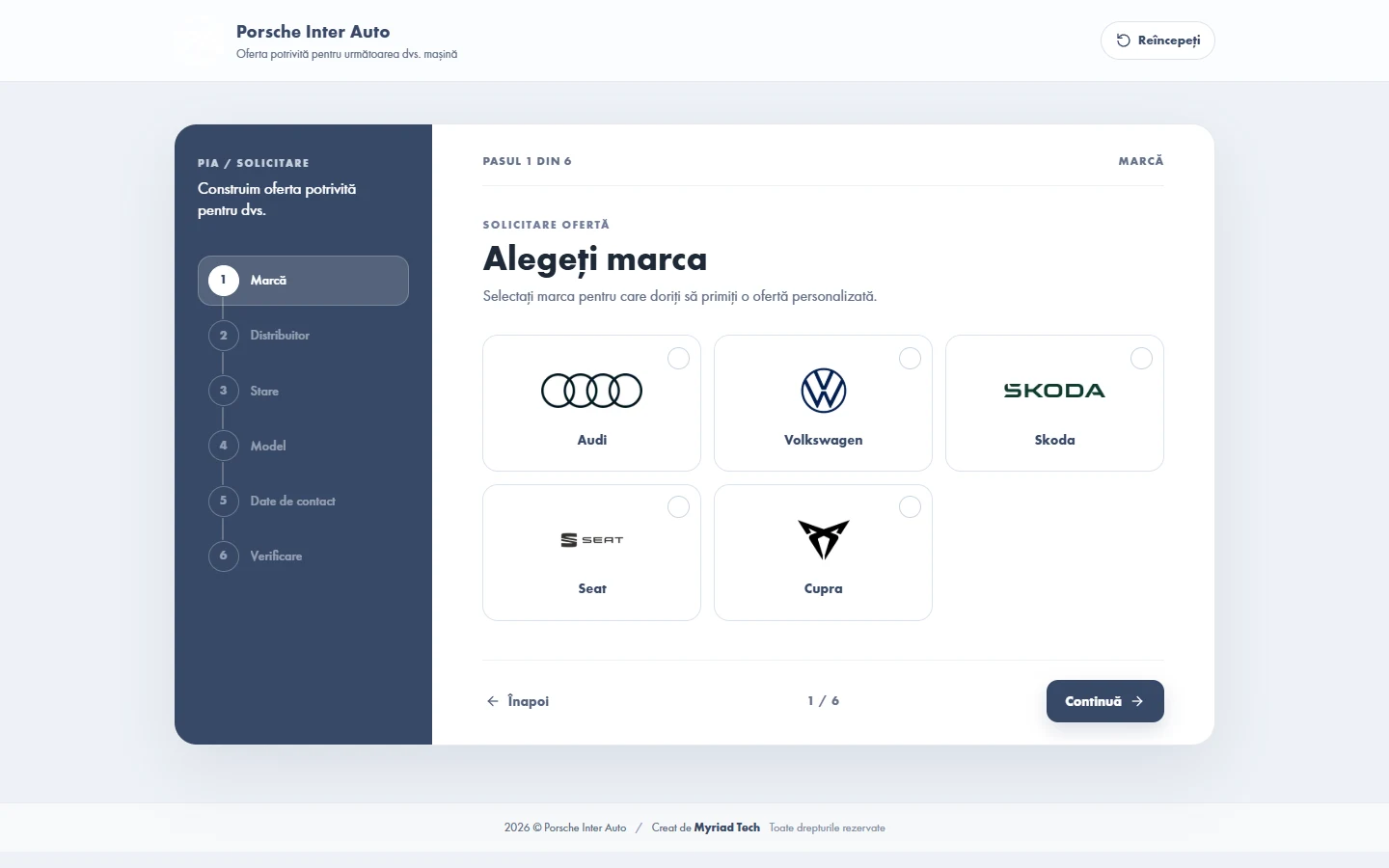Click the Skoda wordmark logo
The width and height of the screenshot is (1389, 868).
point(1054,391)
